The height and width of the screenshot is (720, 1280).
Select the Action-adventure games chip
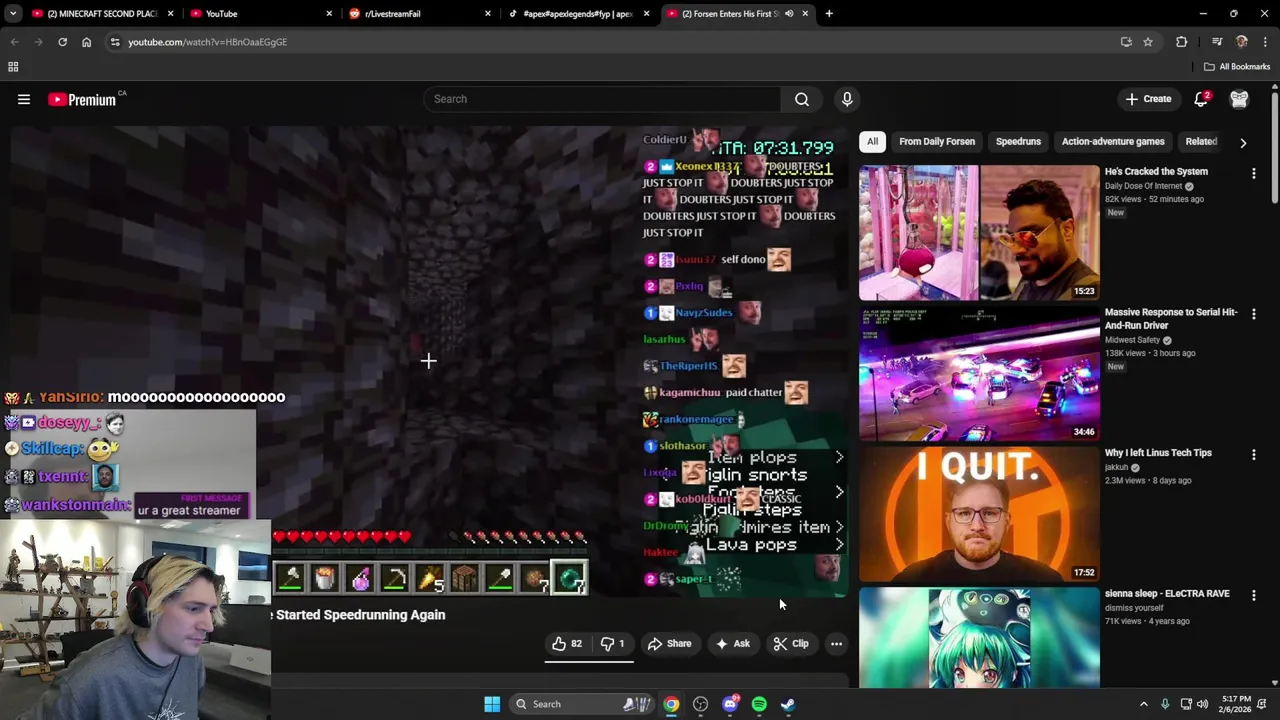click(1113, 142)
